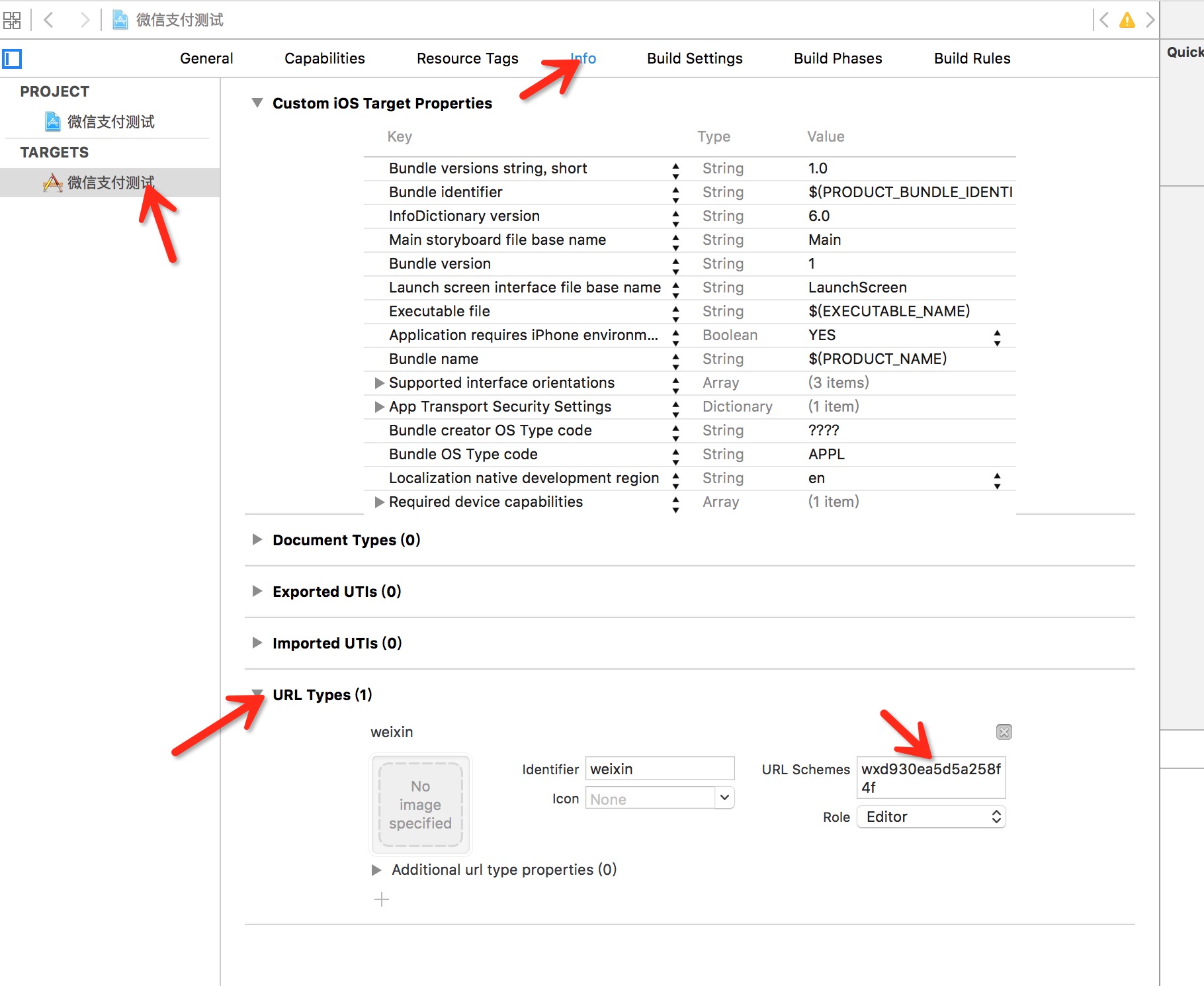Click the 微信支付测试 jump bar title
The height and width of the screenshot is (986, 1204).
coord(180,20)
